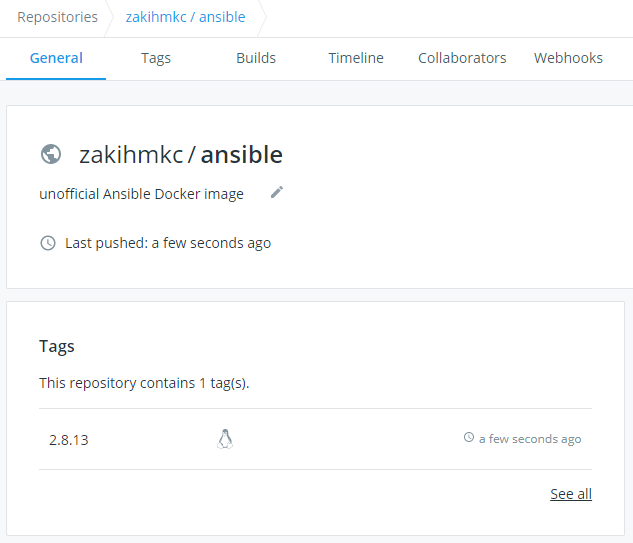The height and width of the screenshot is (543, 633).
Task: Click the Linux penguin icon for tag 2.8.13
Action: point(225,439)
